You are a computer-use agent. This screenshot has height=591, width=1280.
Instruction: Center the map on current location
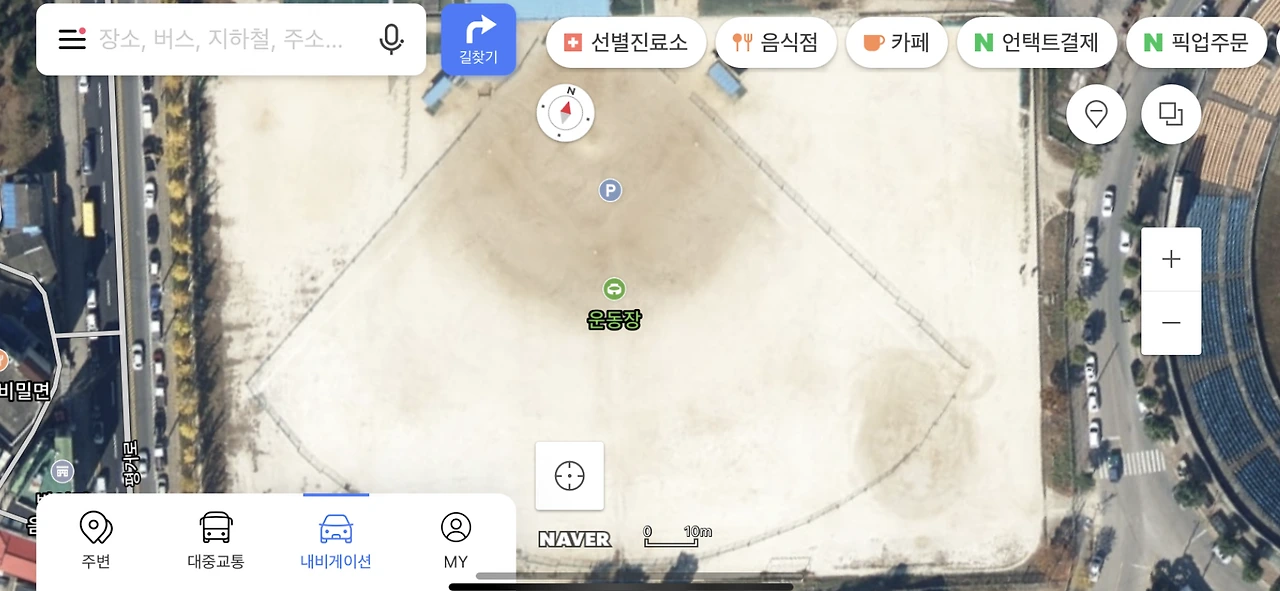570,476
